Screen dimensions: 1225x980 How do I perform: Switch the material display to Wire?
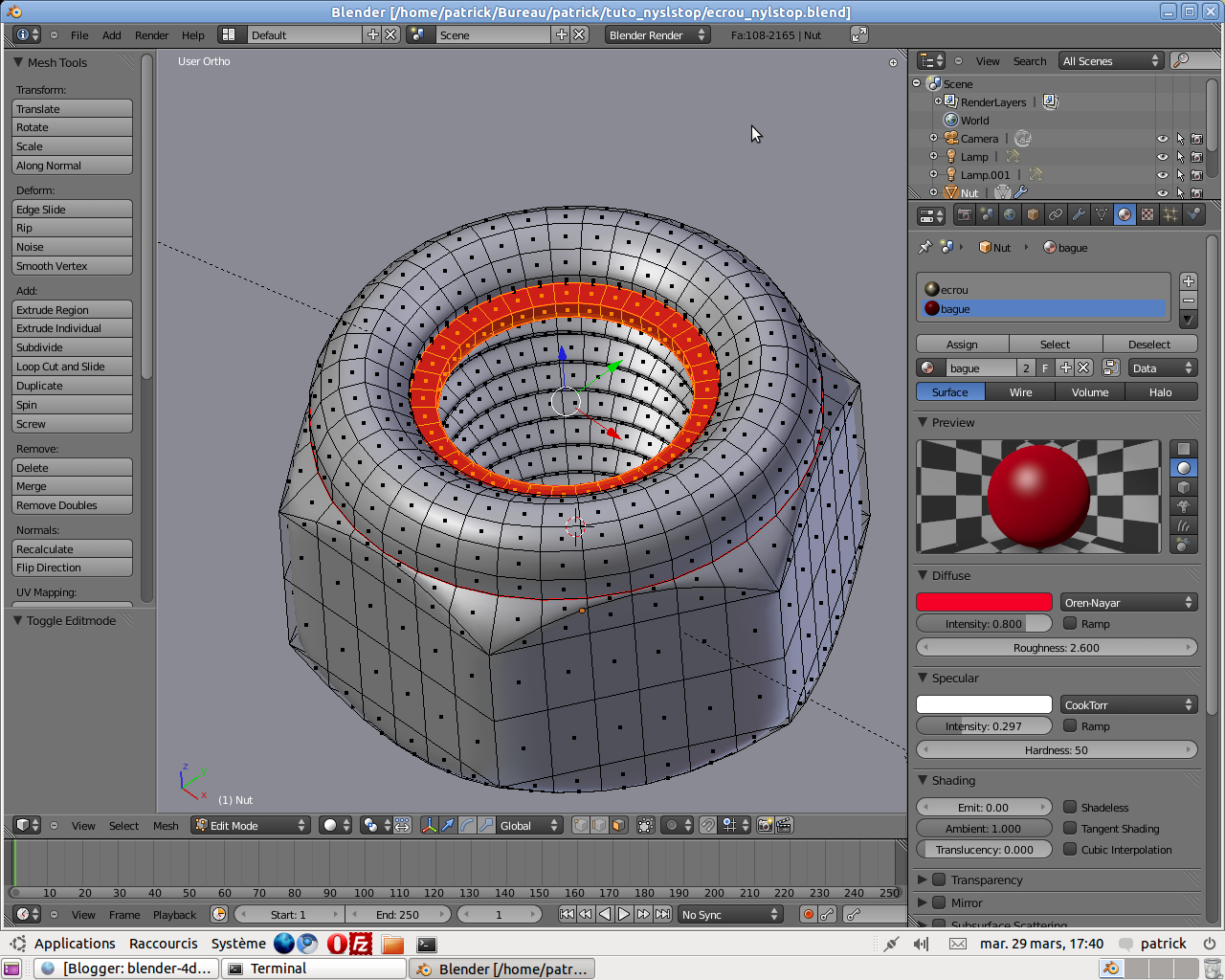tap(1020, 391)
